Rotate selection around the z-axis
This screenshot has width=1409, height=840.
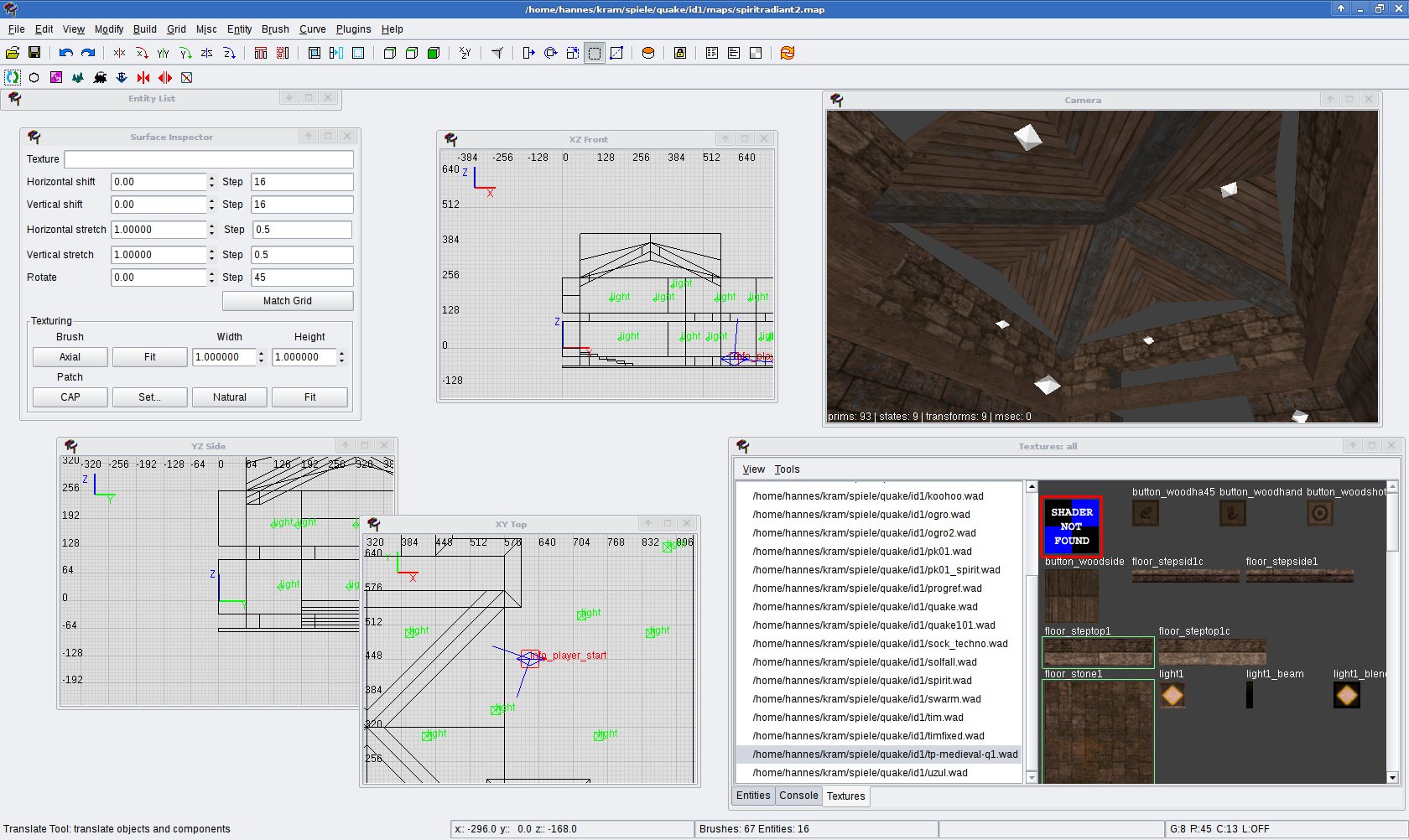pyautogui.click(x=229, y=53)
